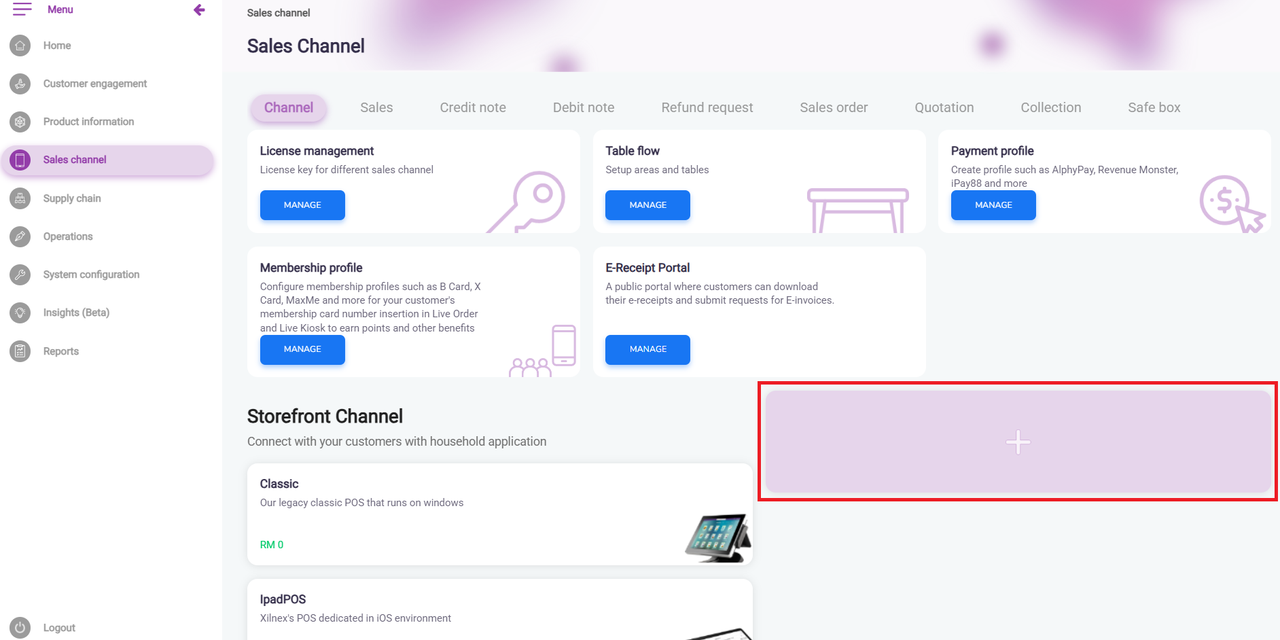Screen dimensions: 1280x640
Task: Click Manage under Payment profile
Action: 993,205
